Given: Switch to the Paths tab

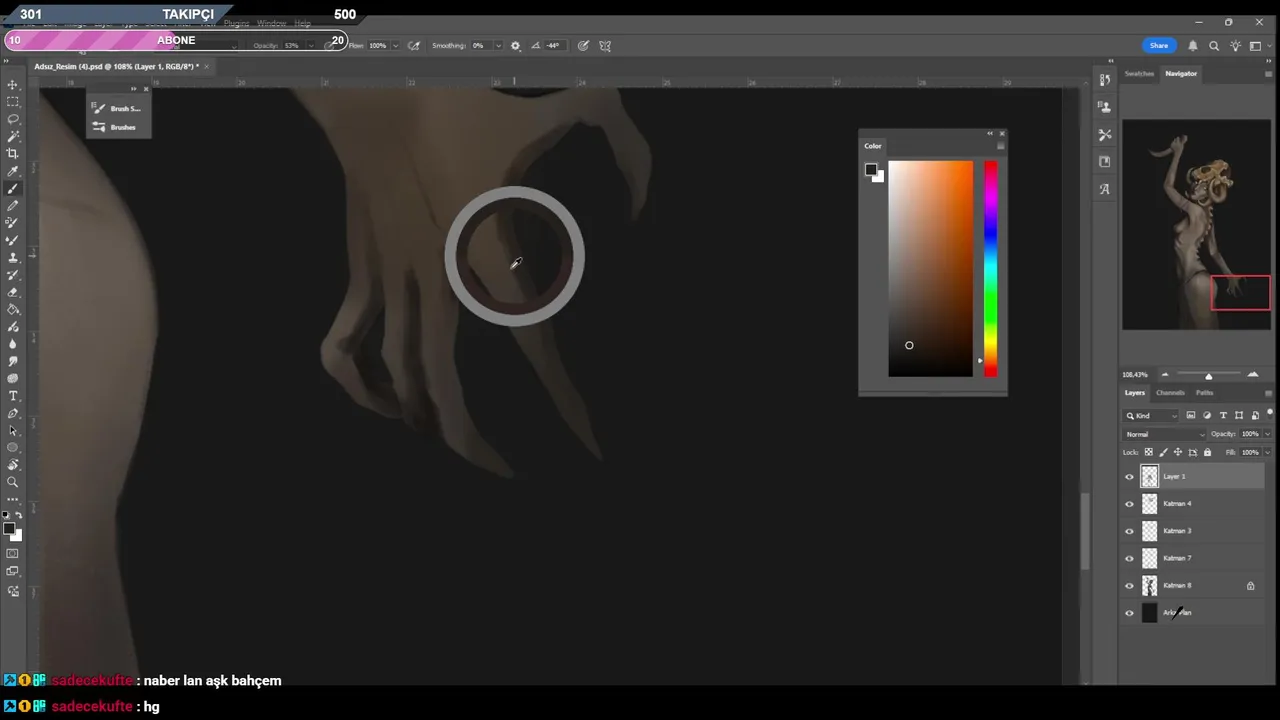Looking at the screenshot, I should 1204,392.
